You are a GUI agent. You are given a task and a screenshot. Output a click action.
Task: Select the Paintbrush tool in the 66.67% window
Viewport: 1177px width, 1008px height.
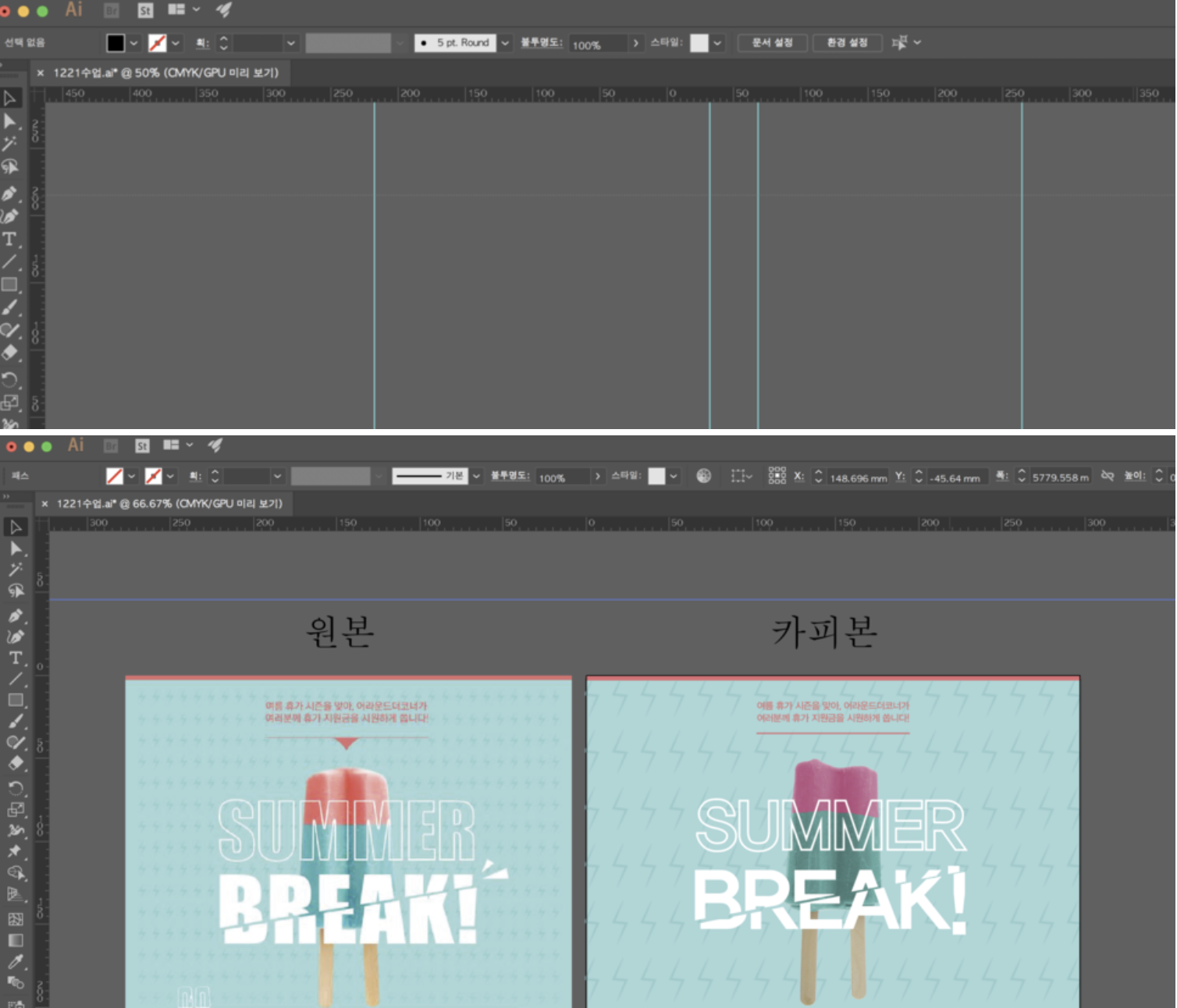(16, 721)
